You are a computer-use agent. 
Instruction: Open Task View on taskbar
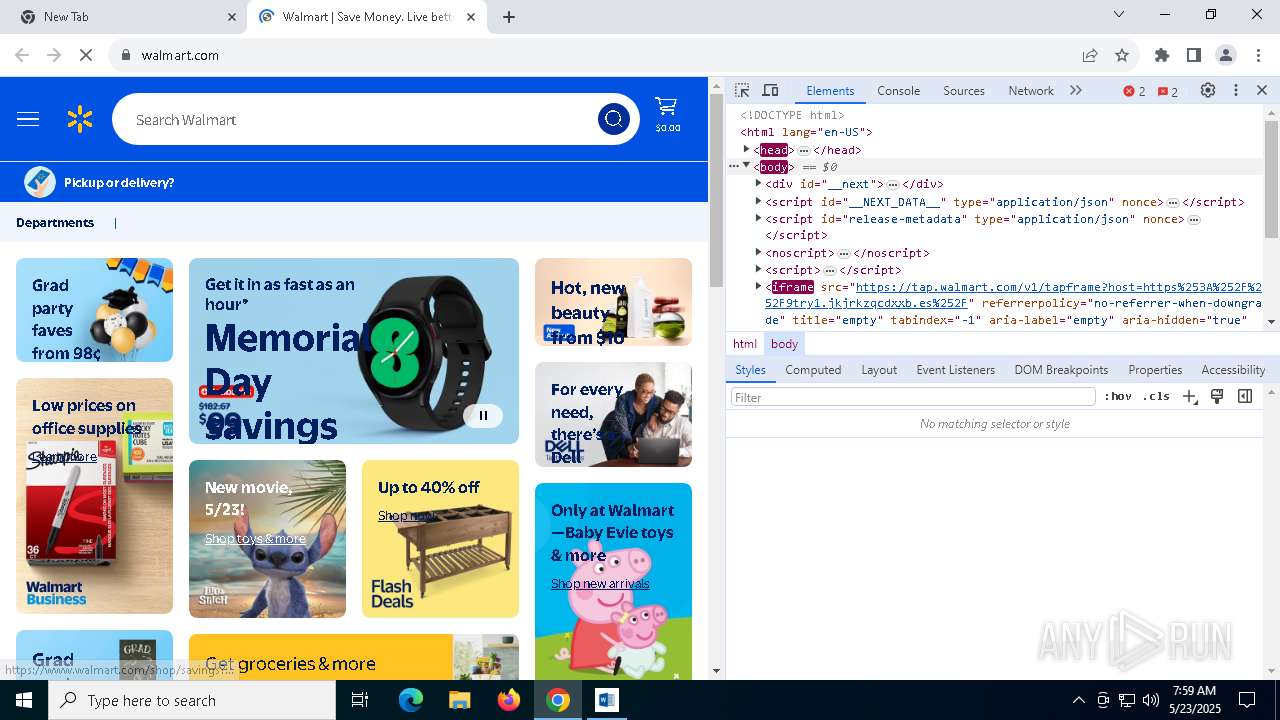[x=360, y=700]
